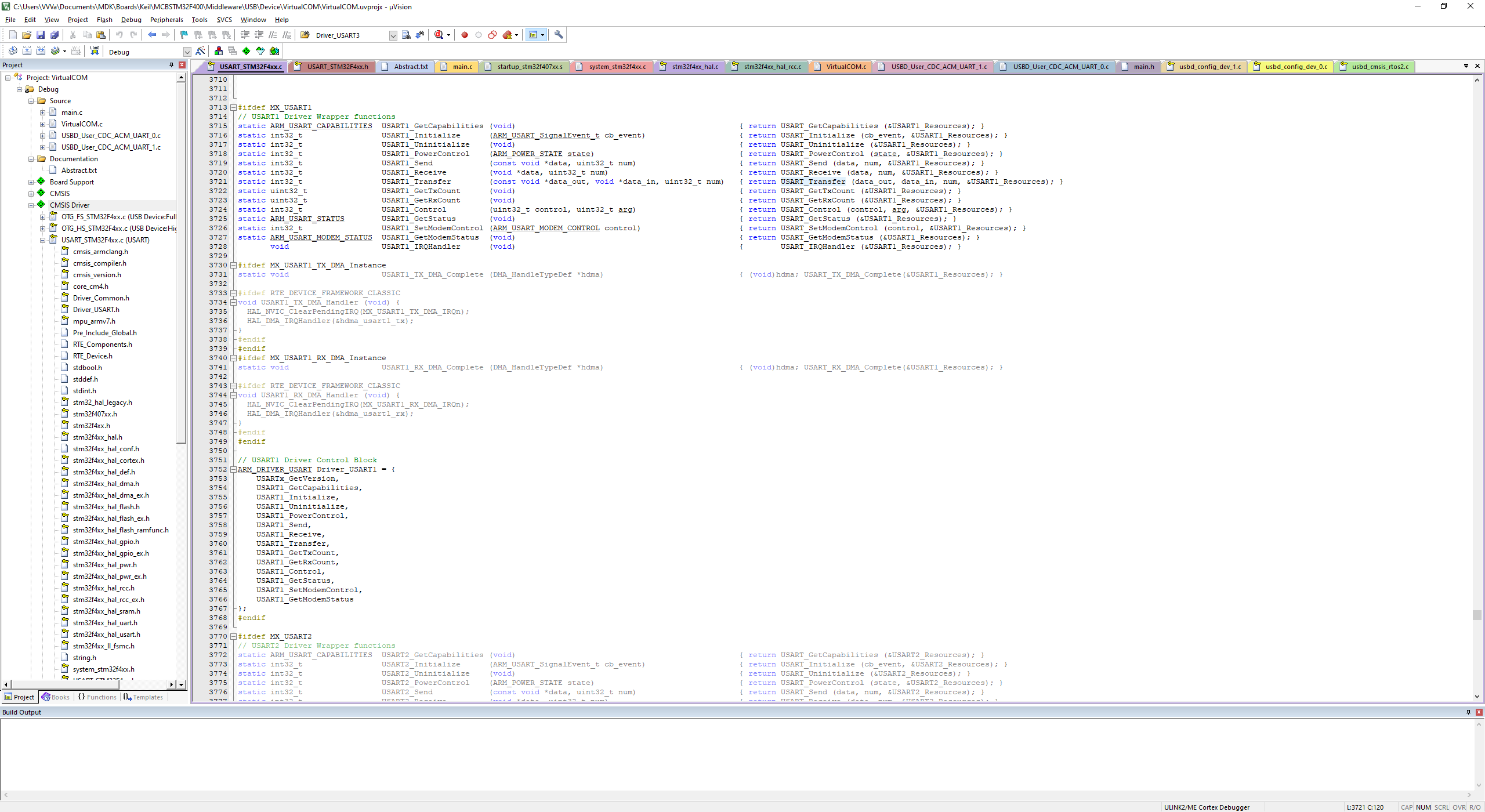Screen dimensions: 1485x812
Task: Click the Open file folder icon
Action: pyautogui.click(x=27, y=35)
